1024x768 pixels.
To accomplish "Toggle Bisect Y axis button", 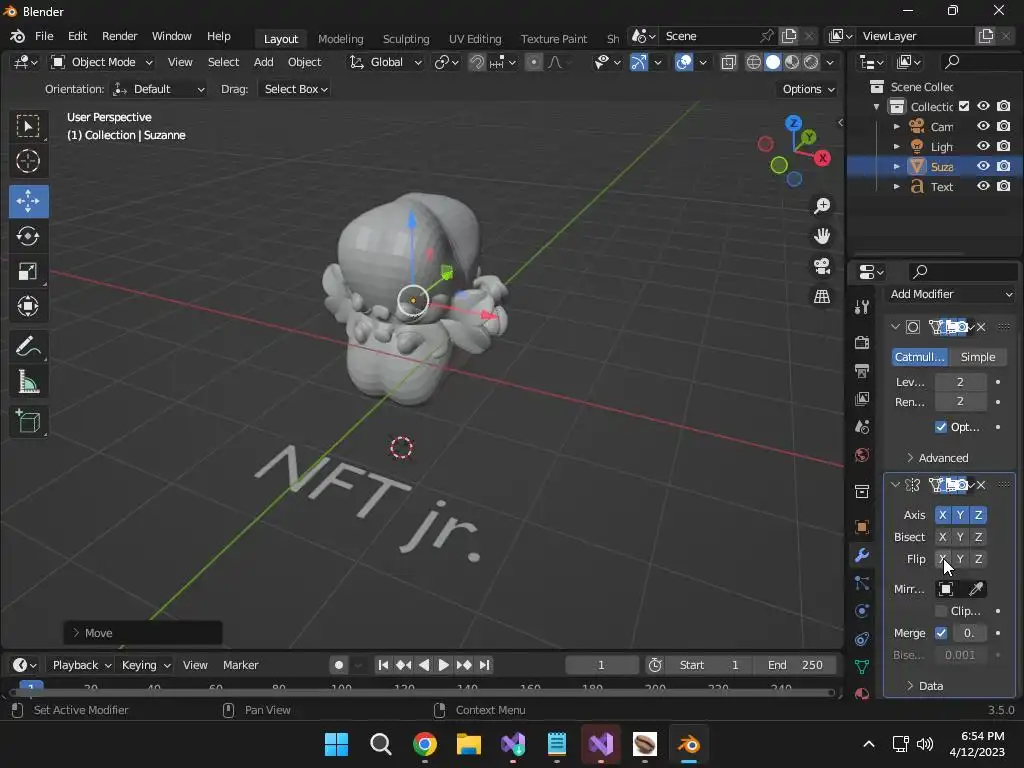I will [960, 537].
